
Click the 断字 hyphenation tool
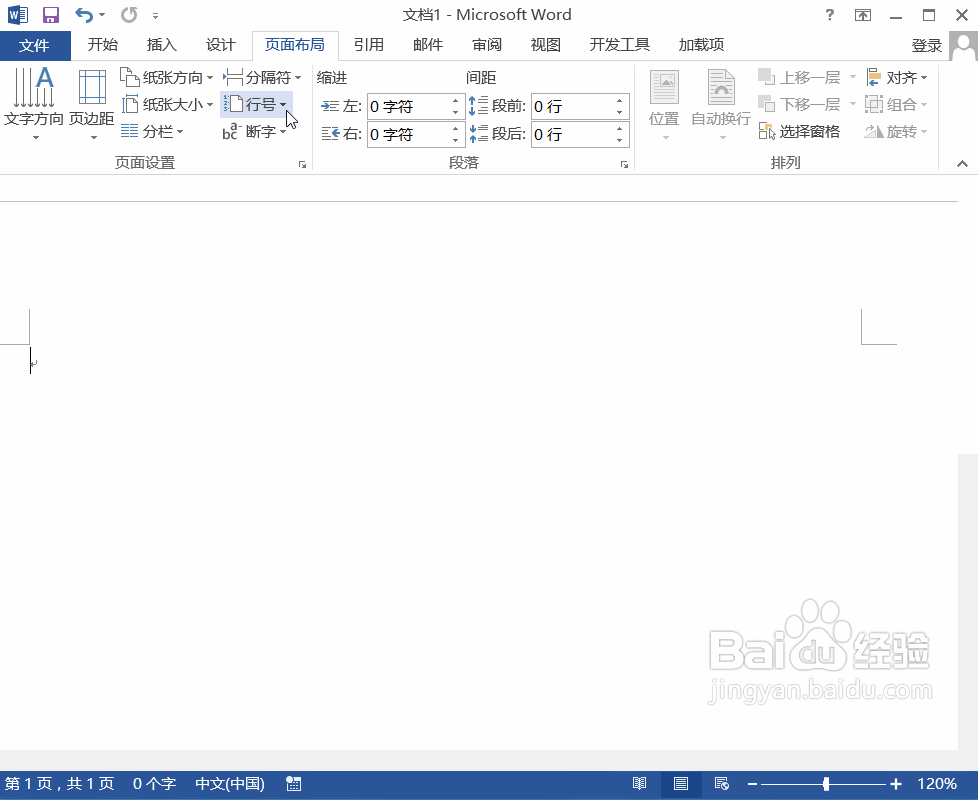coord(258,131)
